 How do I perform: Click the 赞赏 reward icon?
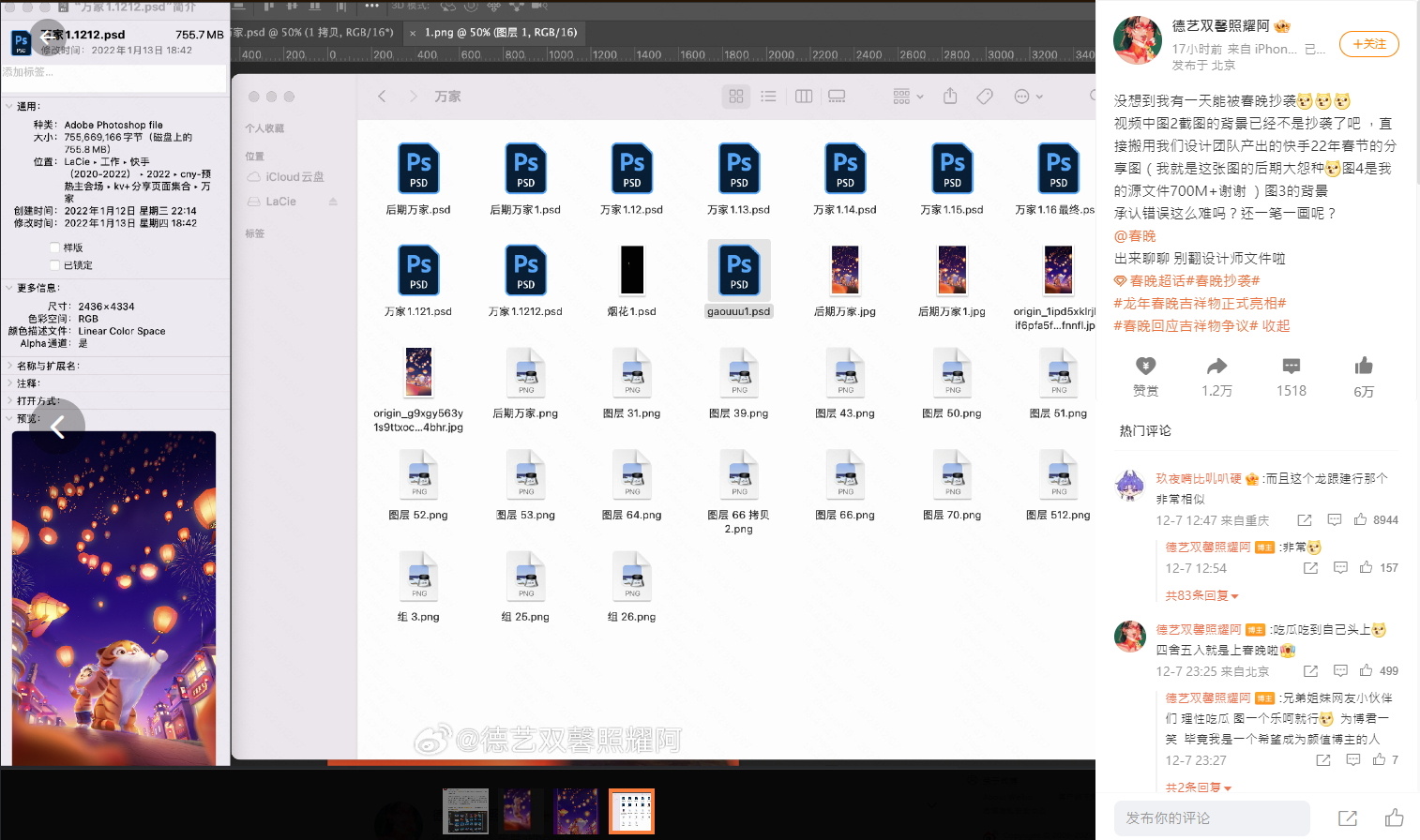(x=1146, y=367)
